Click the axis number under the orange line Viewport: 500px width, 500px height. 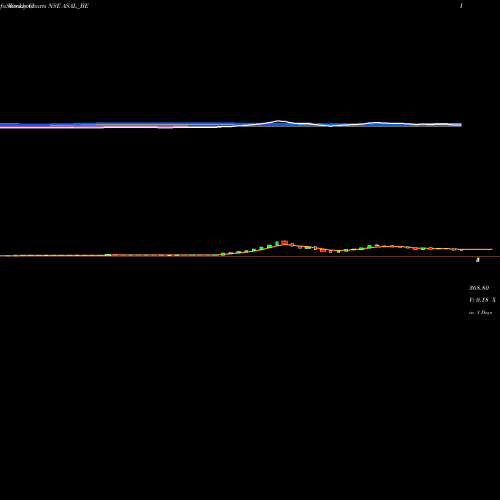pos(478,260)
